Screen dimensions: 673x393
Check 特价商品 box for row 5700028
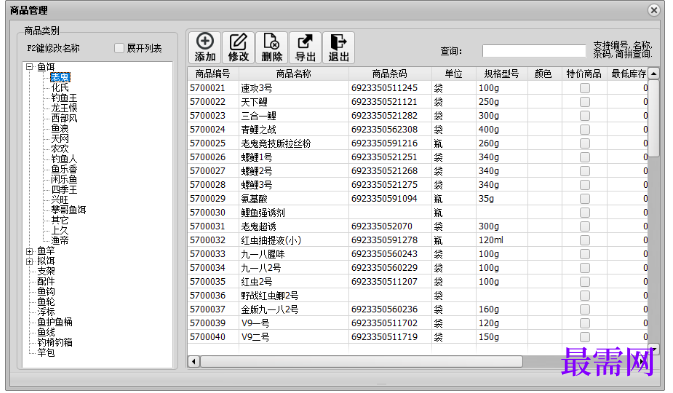click(x=585, y=185)
